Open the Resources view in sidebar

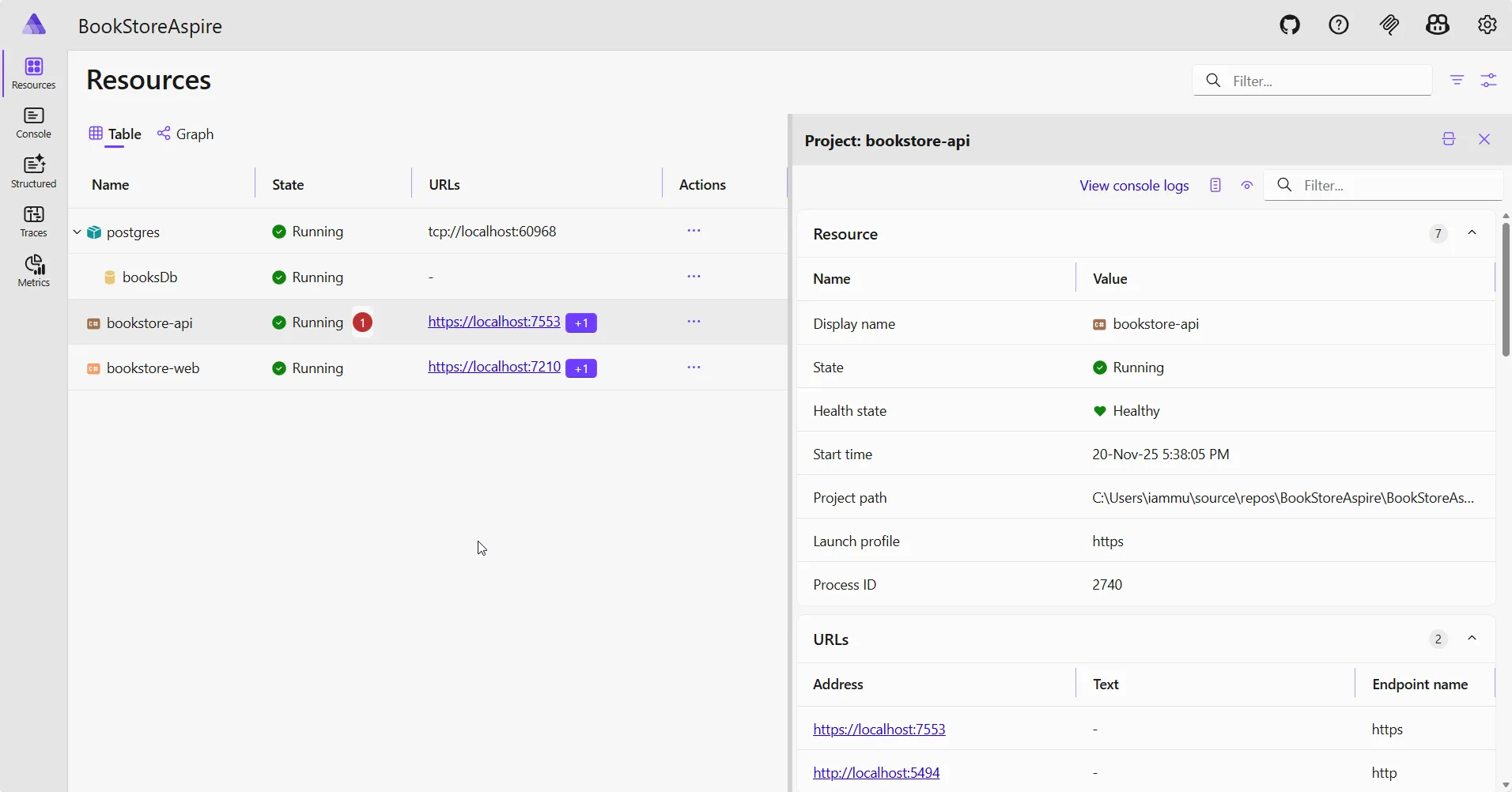(33, 73)
